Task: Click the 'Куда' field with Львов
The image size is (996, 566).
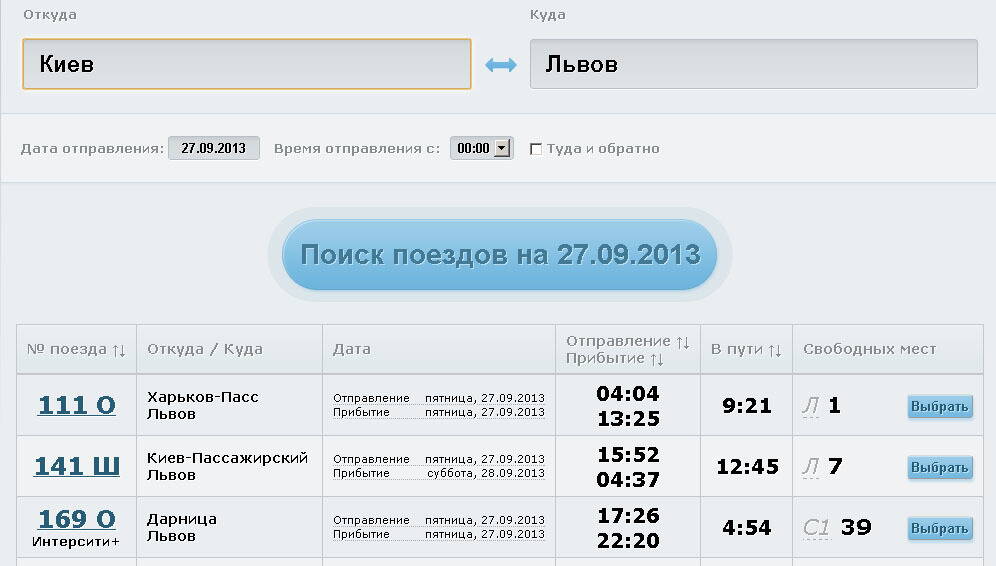Action: 753,64
